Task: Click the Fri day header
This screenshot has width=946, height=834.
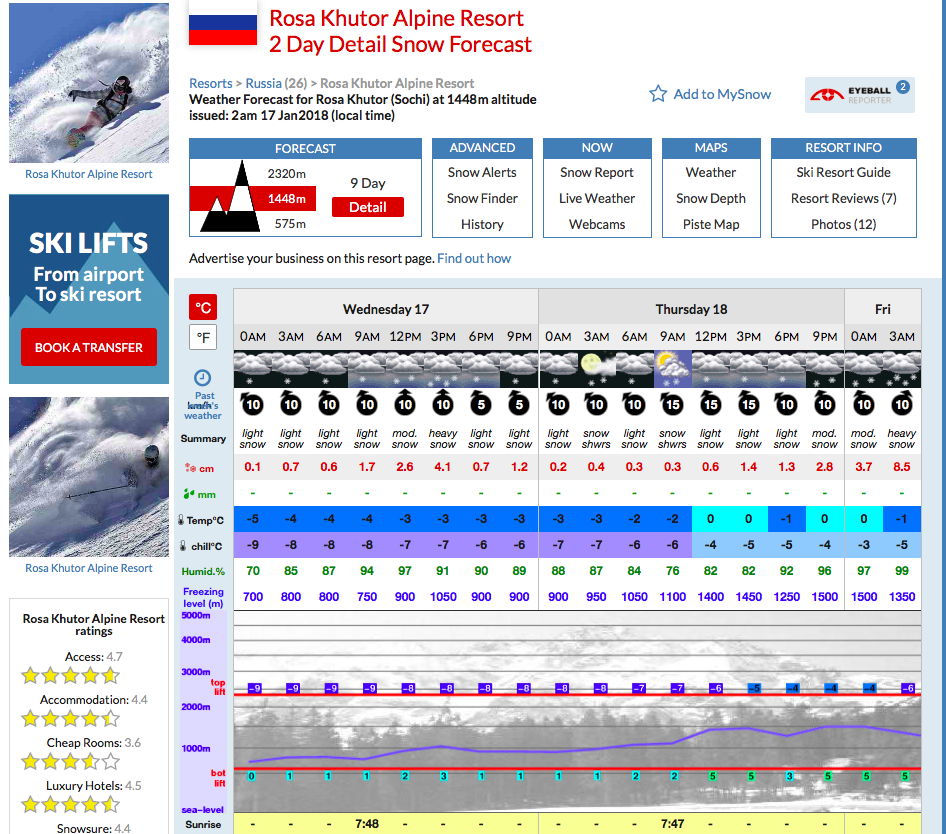Action: [x=883, y=309]
